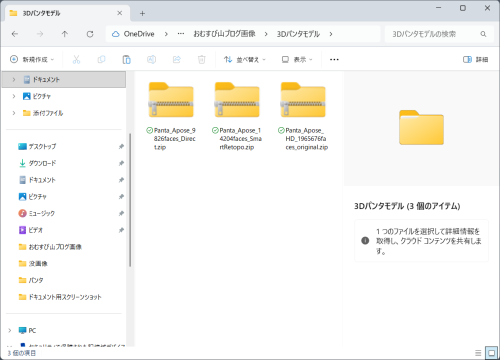Click pin icon next to ビデオ
Screen dimensions: 500x360
121,230
